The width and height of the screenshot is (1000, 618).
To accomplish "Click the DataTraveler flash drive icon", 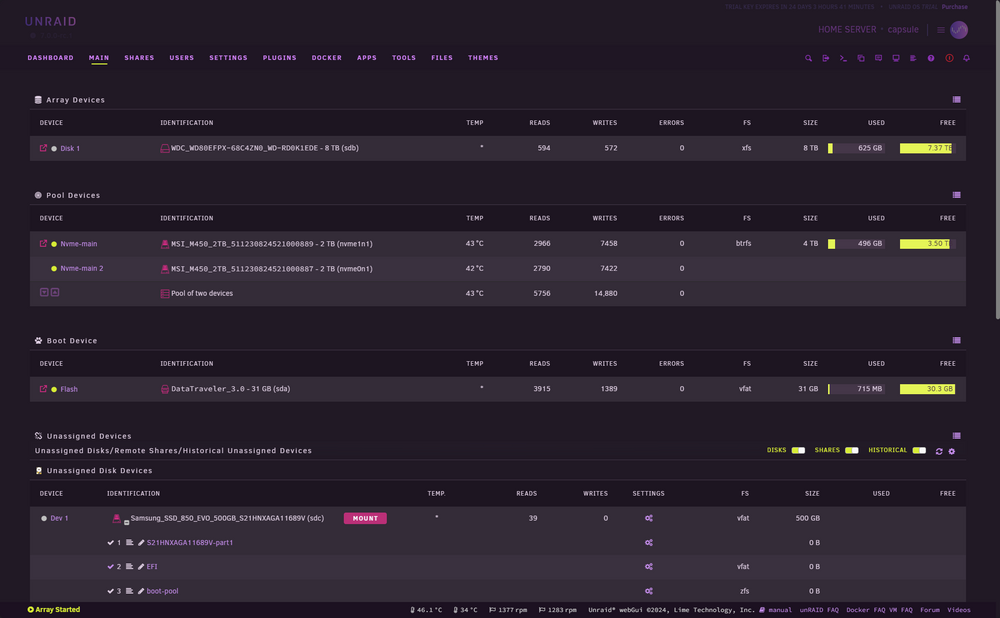I will click(x=165, y=389).
